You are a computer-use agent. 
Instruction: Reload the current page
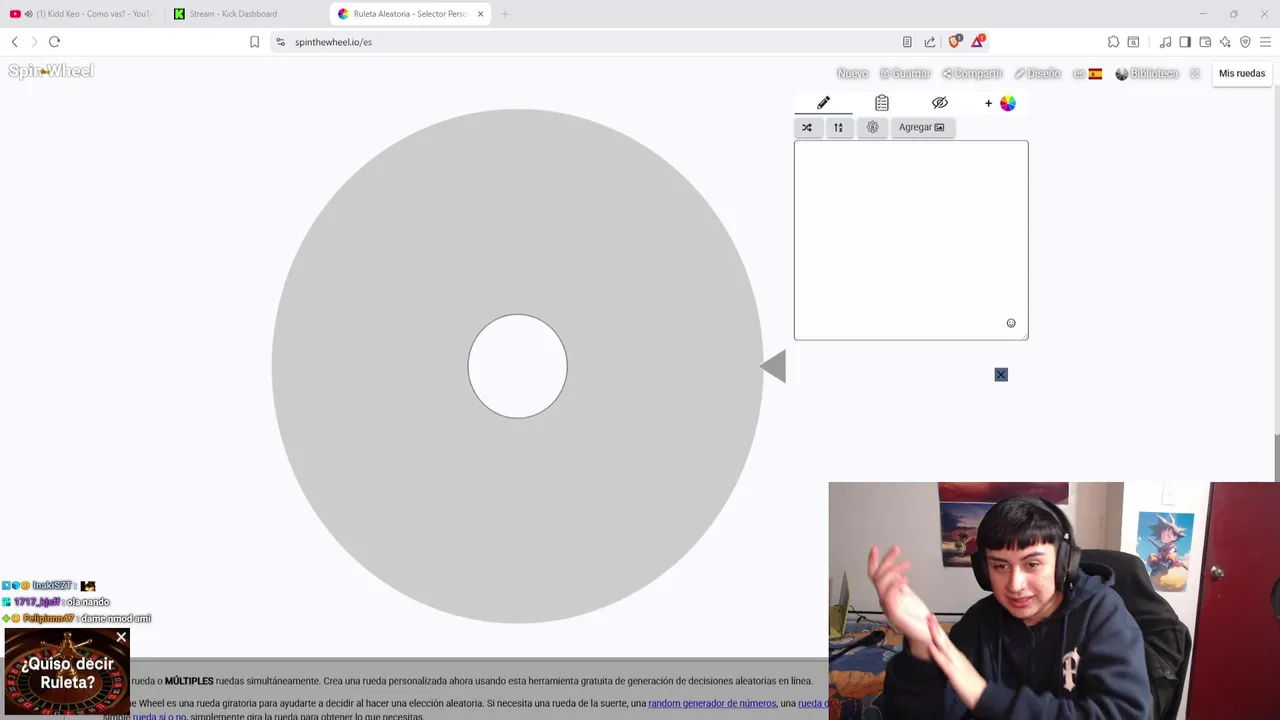54,42
